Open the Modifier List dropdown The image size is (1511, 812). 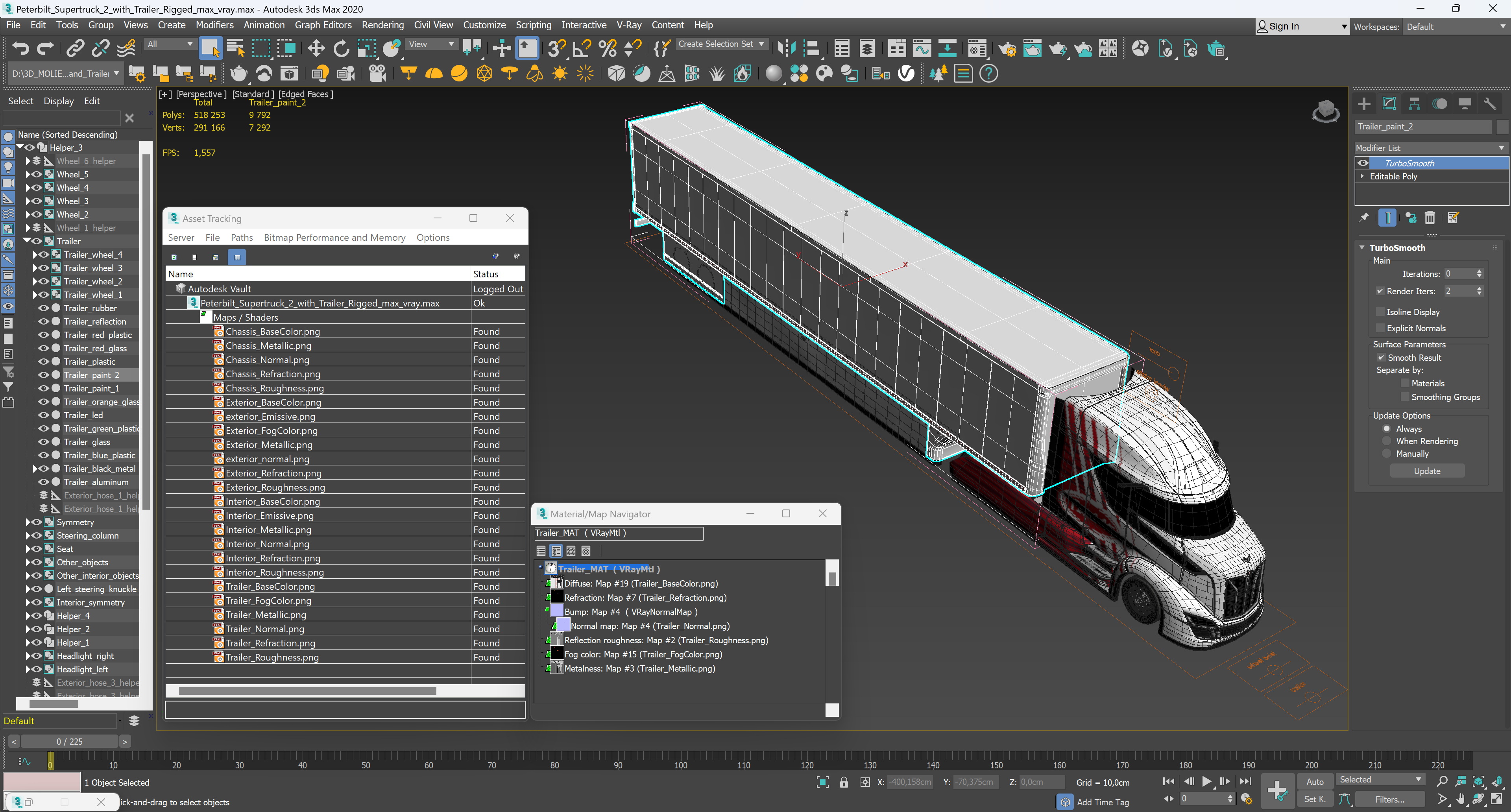point(1431,148)
